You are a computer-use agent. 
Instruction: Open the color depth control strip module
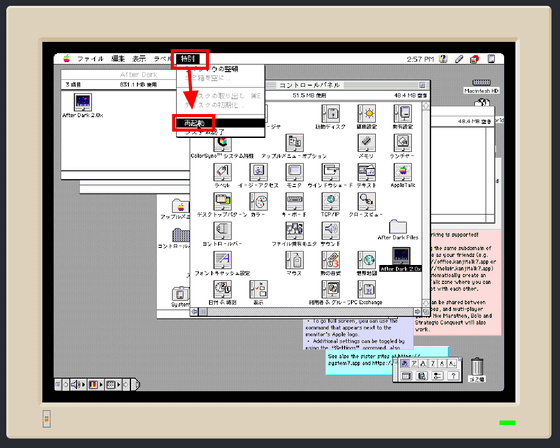[95, 385]
